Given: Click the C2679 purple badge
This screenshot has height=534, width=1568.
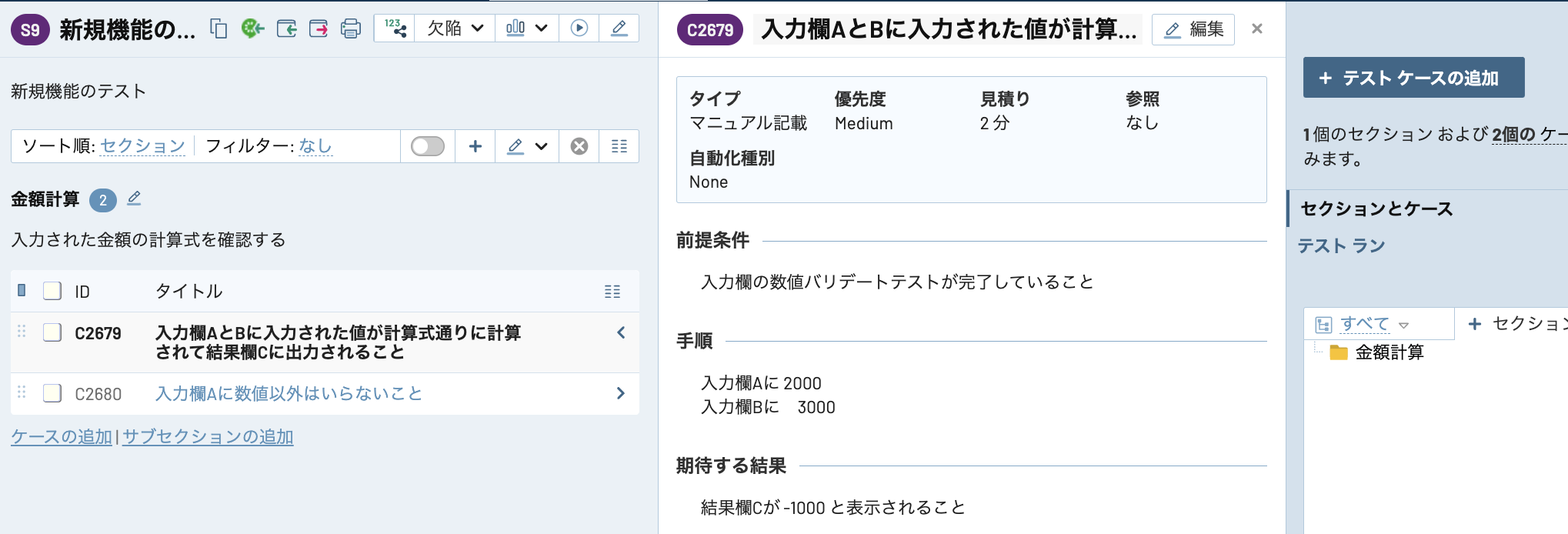Looking at the screenshot, I should (x=710, y=30).
